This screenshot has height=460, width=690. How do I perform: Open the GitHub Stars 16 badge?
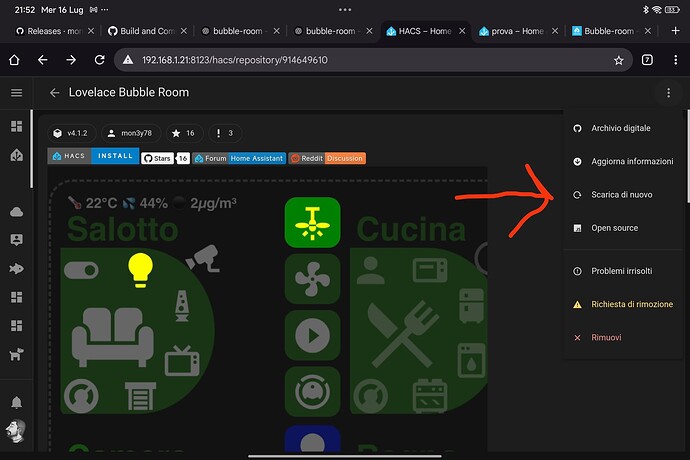[165, 158]
